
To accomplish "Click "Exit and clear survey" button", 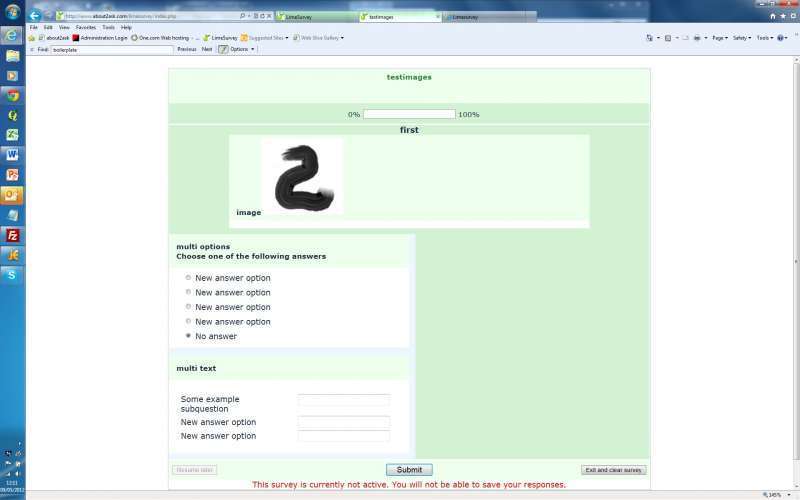I will 613,470.
